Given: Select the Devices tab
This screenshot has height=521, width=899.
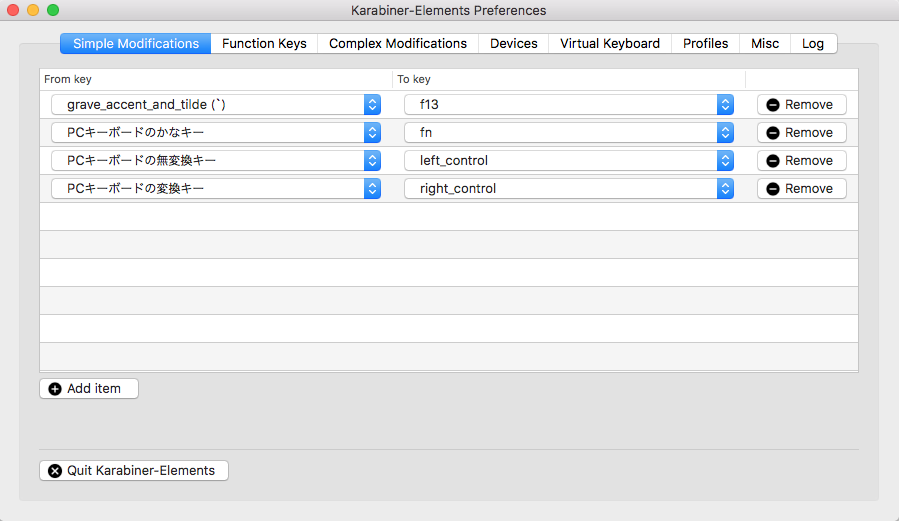Looking at the screenshot, I should 514,44.
